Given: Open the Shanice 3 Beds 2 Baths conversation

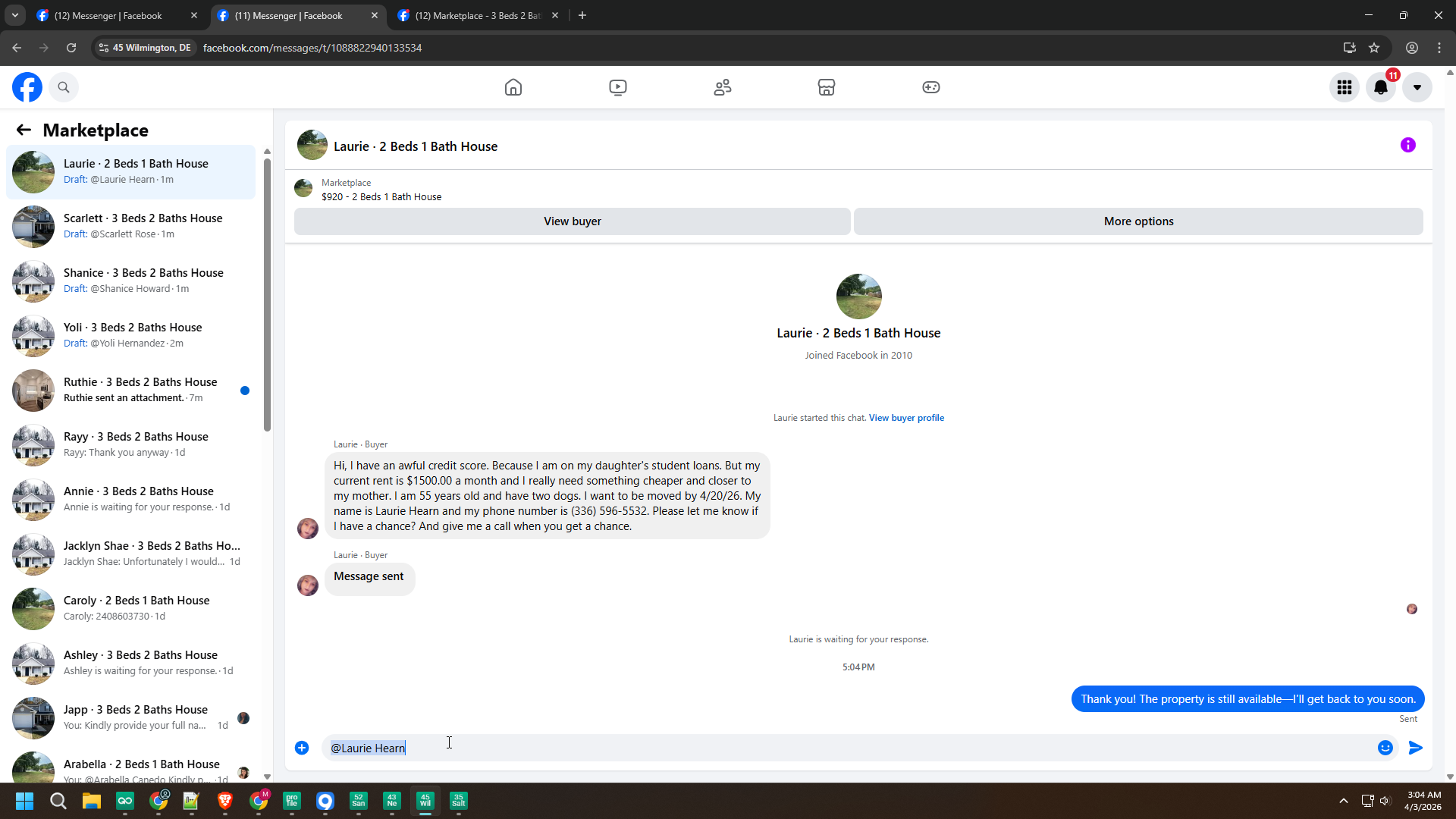Looking at the screenshot, I should 131,281.
